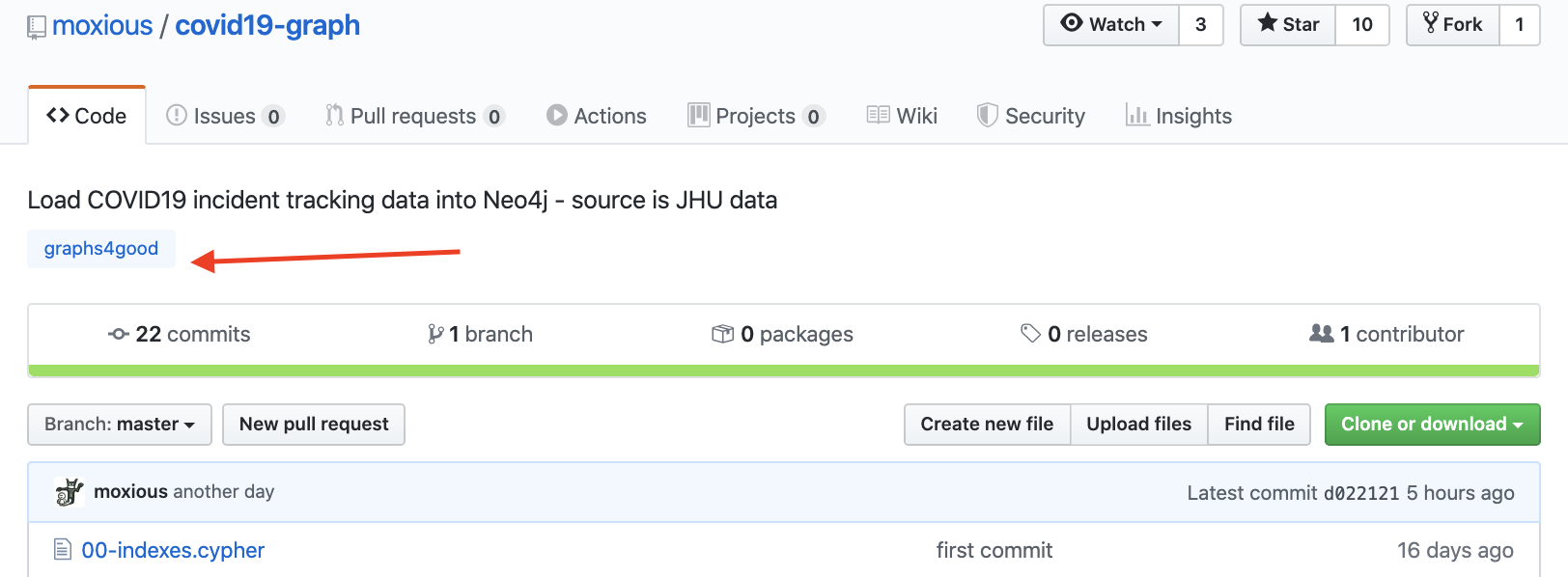Click the Create new file button

coord(987,425)
